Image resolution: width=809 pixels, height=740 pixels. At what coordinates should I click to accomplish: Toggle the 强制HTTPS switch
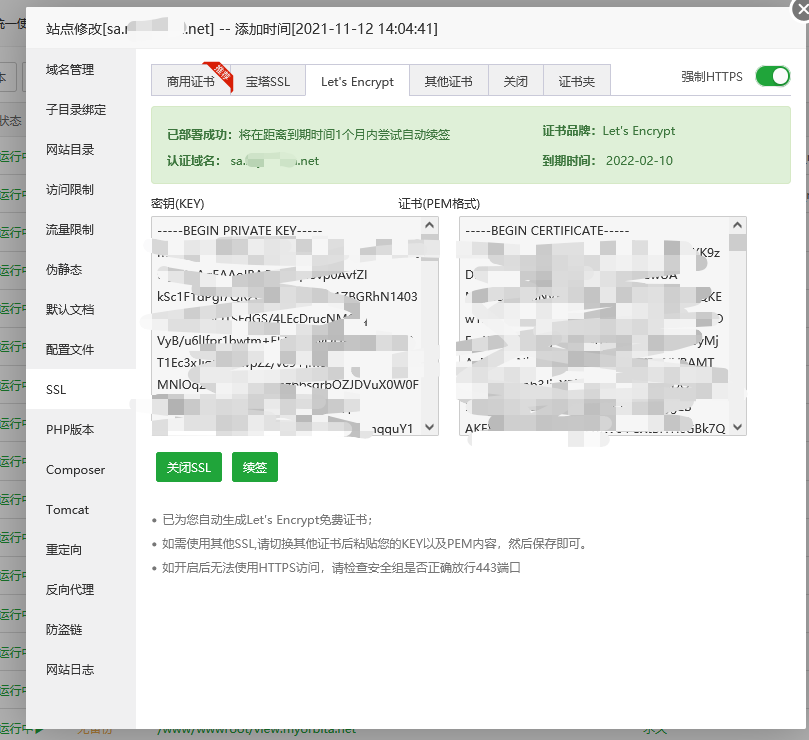point(772,77)
